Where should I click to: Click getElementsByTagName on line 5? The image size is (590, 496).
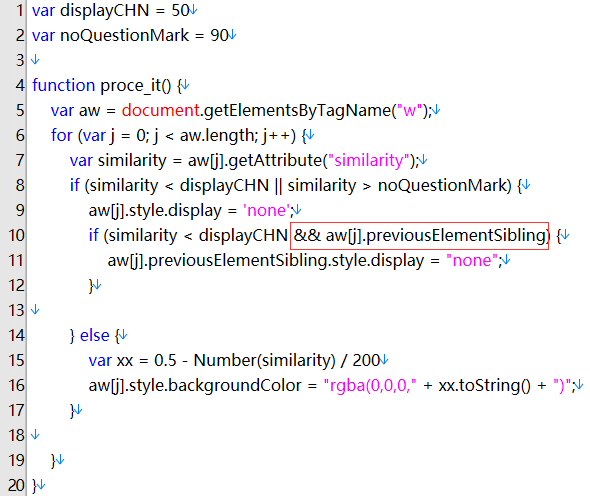[297, 110]
